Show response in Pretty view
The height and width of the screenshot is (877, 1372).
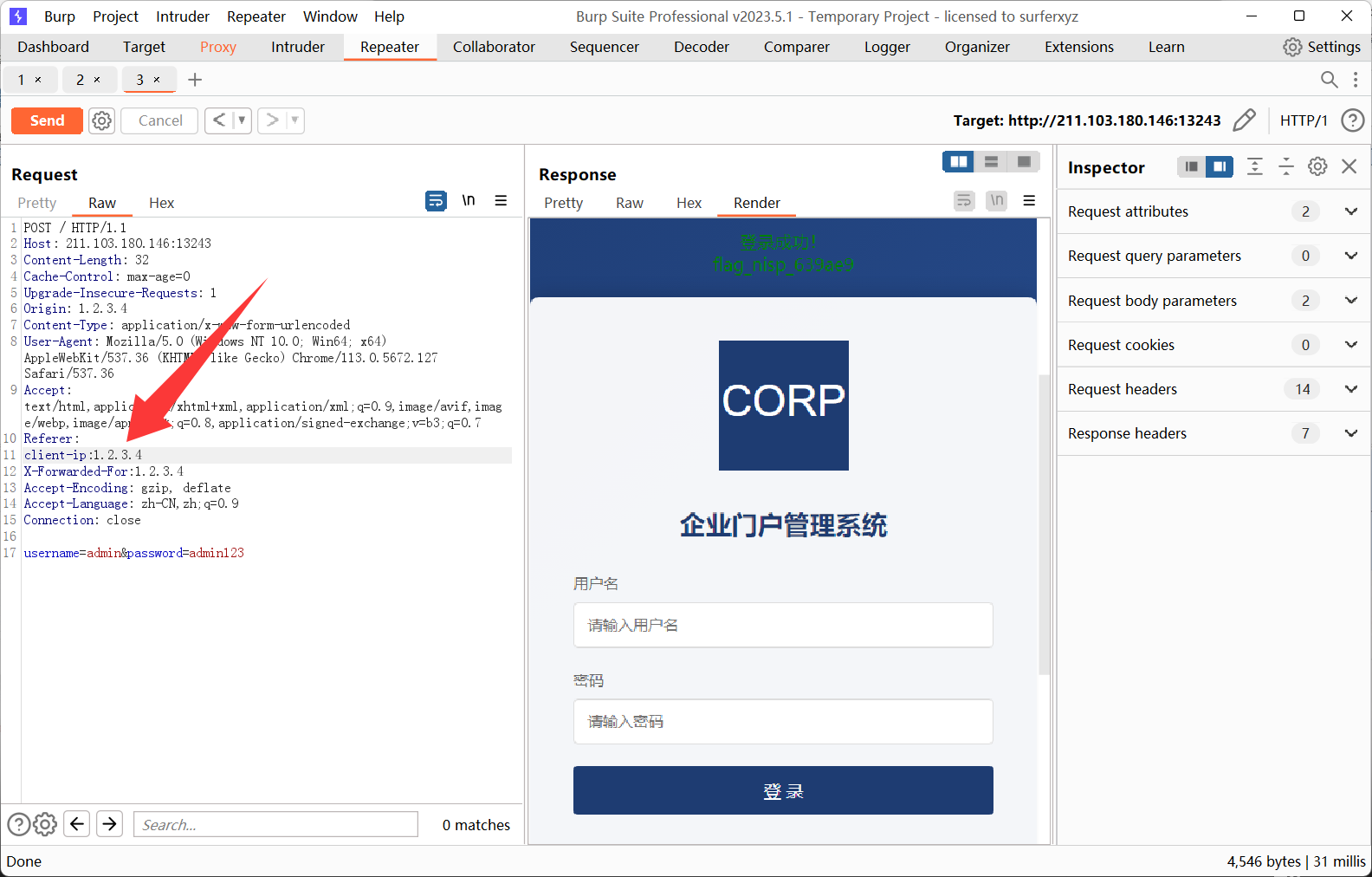pos(563,203)
